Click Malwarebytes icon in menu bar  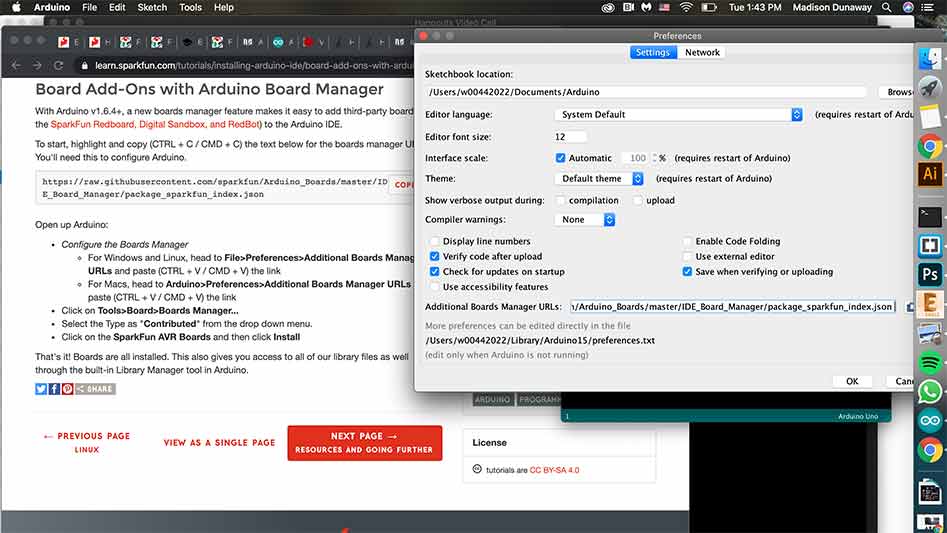[647, 7]
